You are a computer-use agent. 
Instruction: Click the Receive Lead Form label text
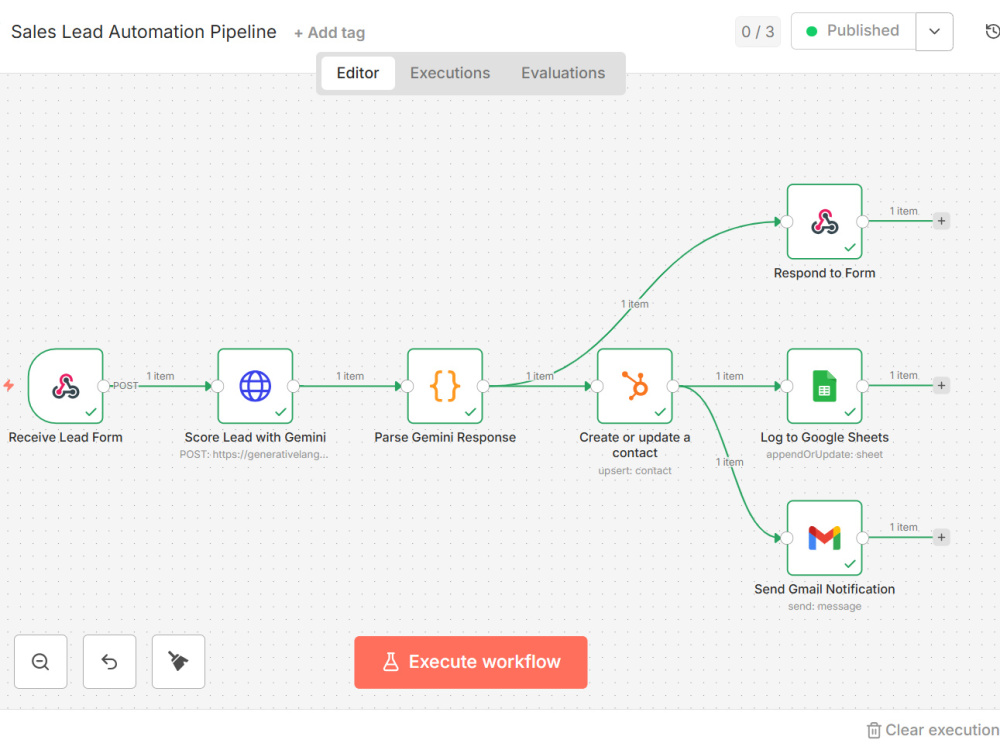pos(66,438)
